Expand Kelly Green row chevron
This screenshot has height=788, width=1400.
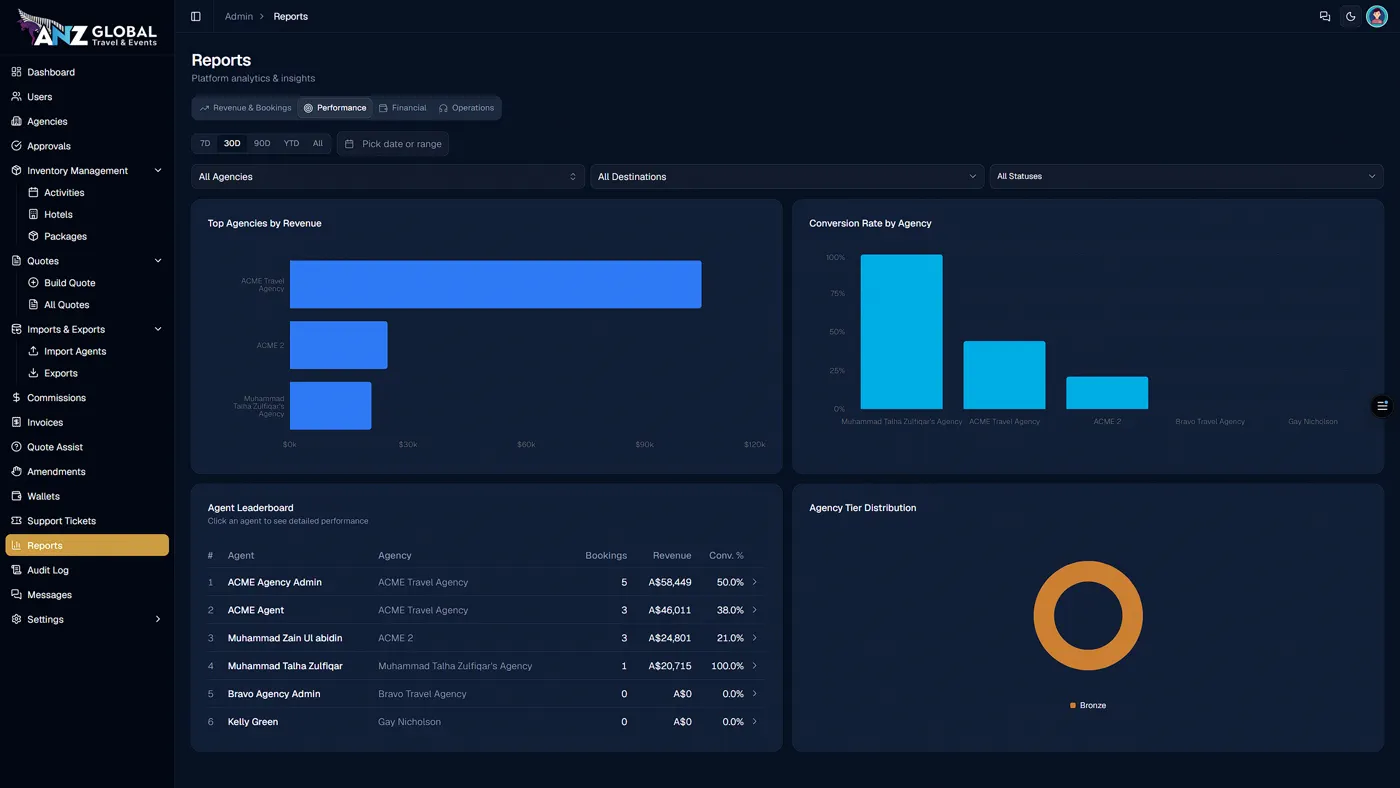[755, 721]
